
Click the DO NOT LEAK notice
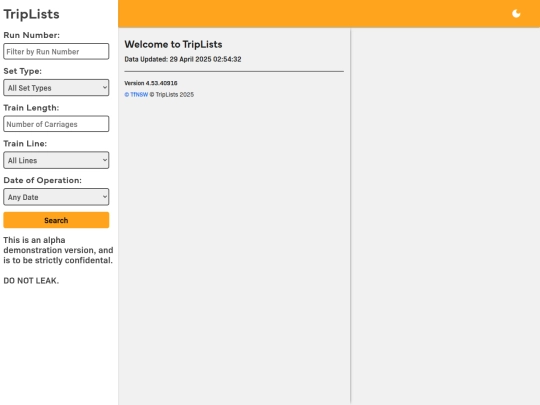click(x=31, y=281)
